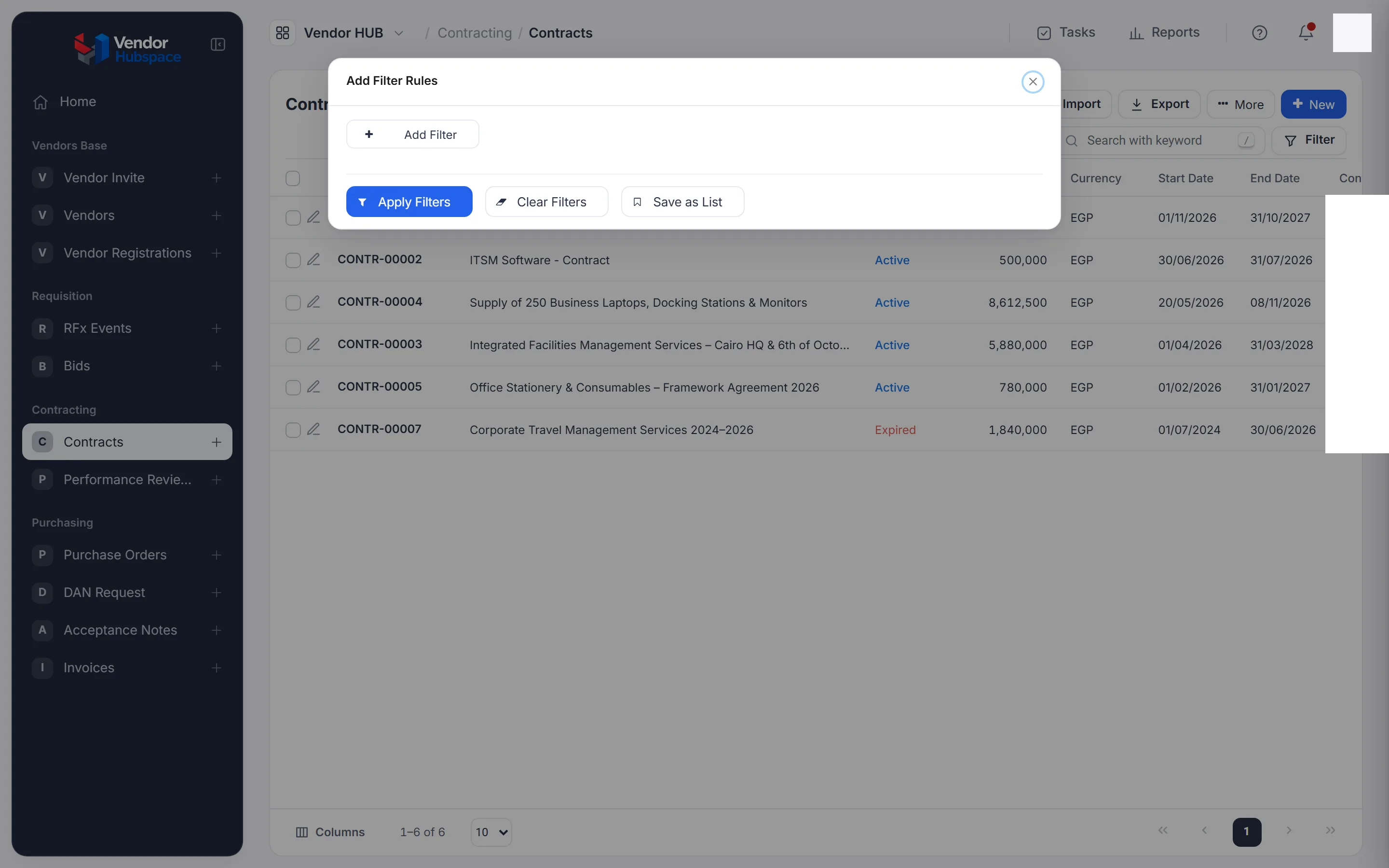Click Save as List button
The width and height of the screenshot is (1389, 868).
pyautogui.click(x=682, y=202)
